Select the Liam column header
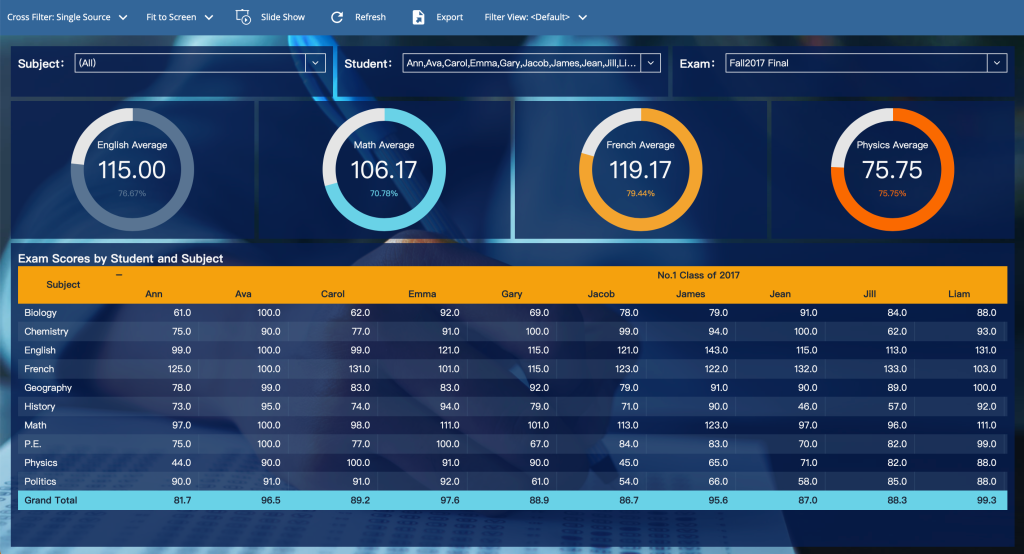Image resolution: width=1024 pixels, height=554 pixels. (x=958, y=294)
